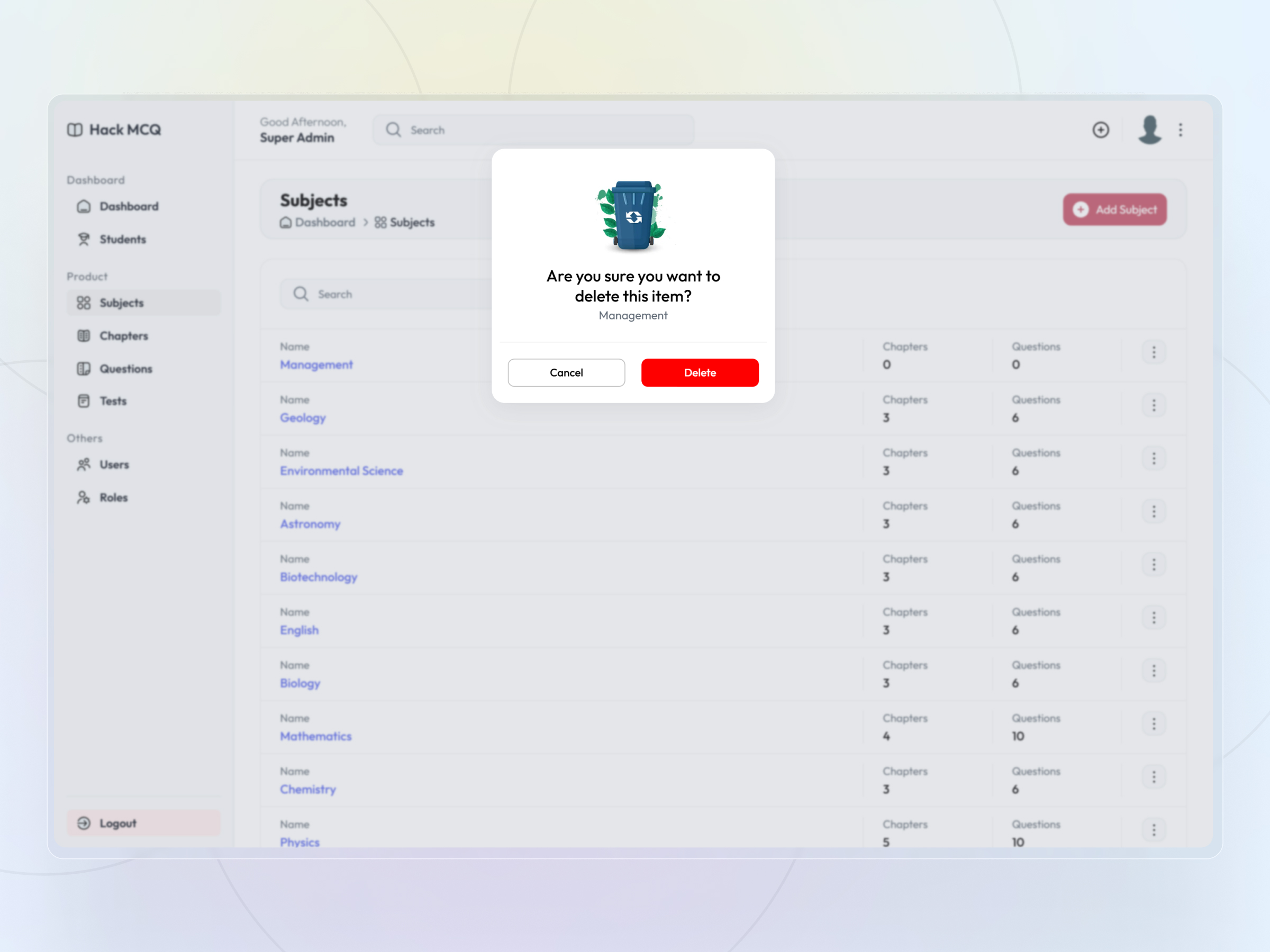Click the Hack MCQ logo icon
This screenshot has width=1270, height=952.
[x=75, y=130]
